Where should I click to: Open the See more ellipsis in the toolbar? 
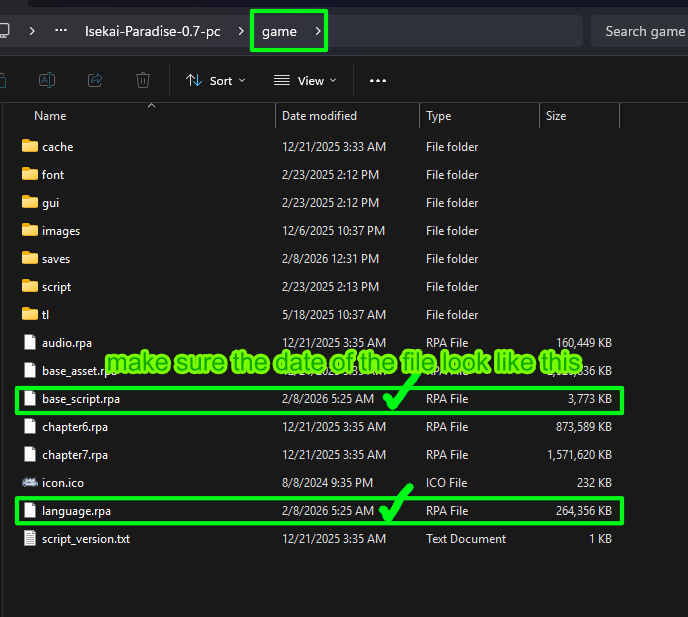(378, 81)
